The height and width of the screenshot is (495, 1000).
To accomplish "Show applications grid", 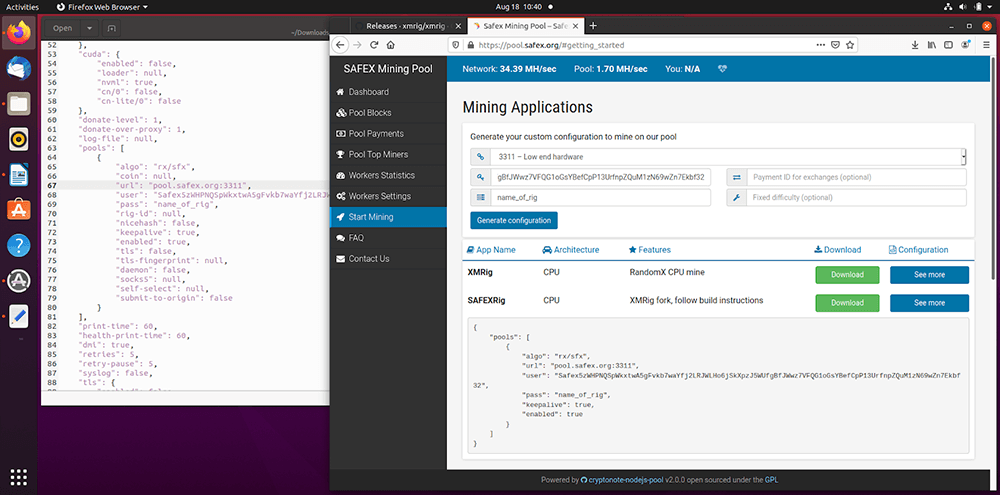I will point(18,477).
